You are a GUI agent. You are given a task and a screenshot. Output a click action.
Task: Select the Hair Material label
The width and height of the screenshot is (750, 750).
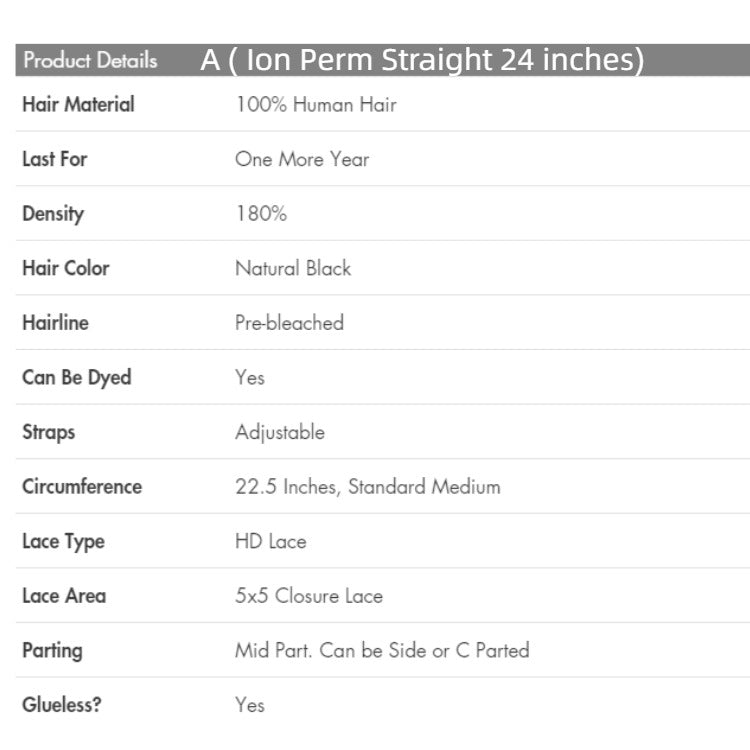[78, 104]
